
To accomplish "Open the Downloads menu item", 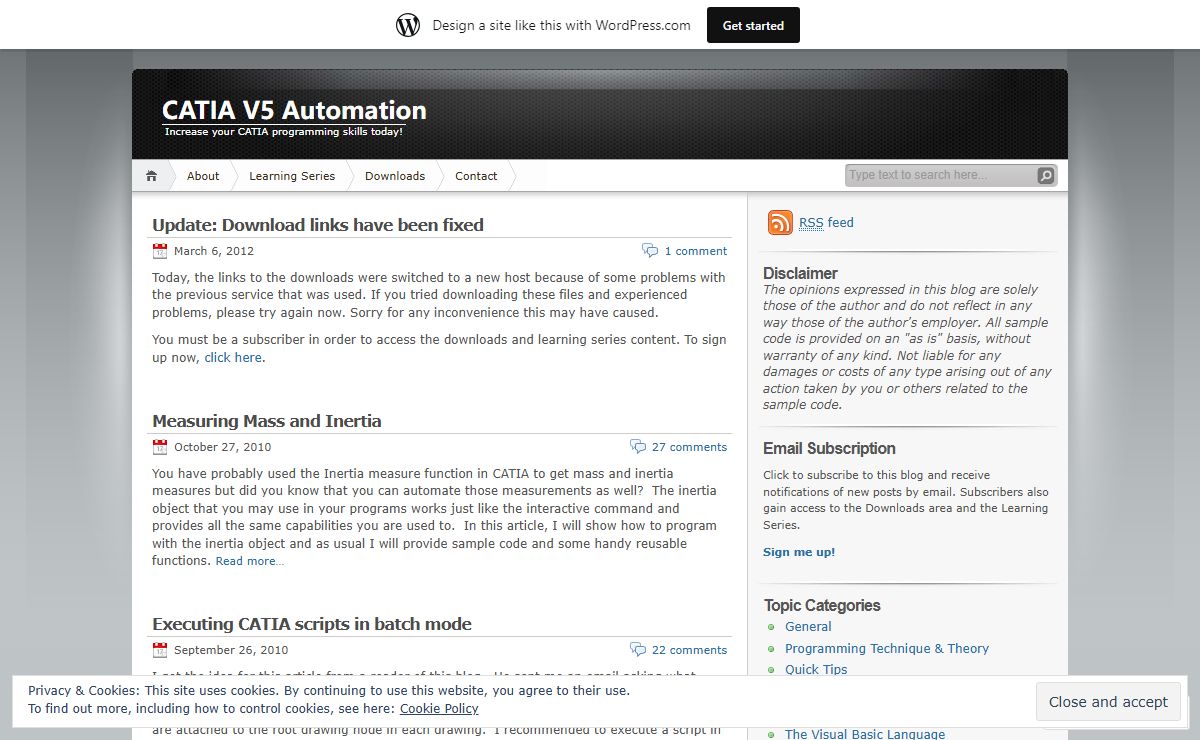I will (x=395, y=176).
